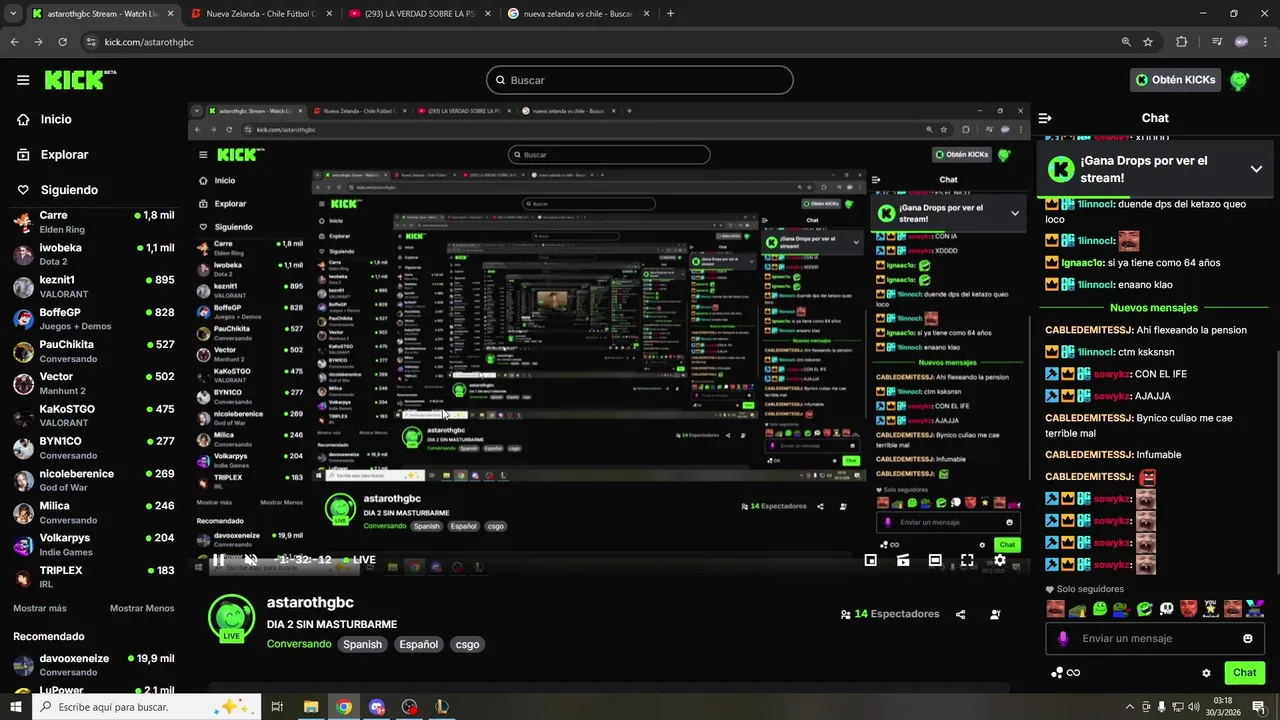Open BYN1CO's channel entry
The width and height of the screenshot is (1280, 720).
pos(93,447)
